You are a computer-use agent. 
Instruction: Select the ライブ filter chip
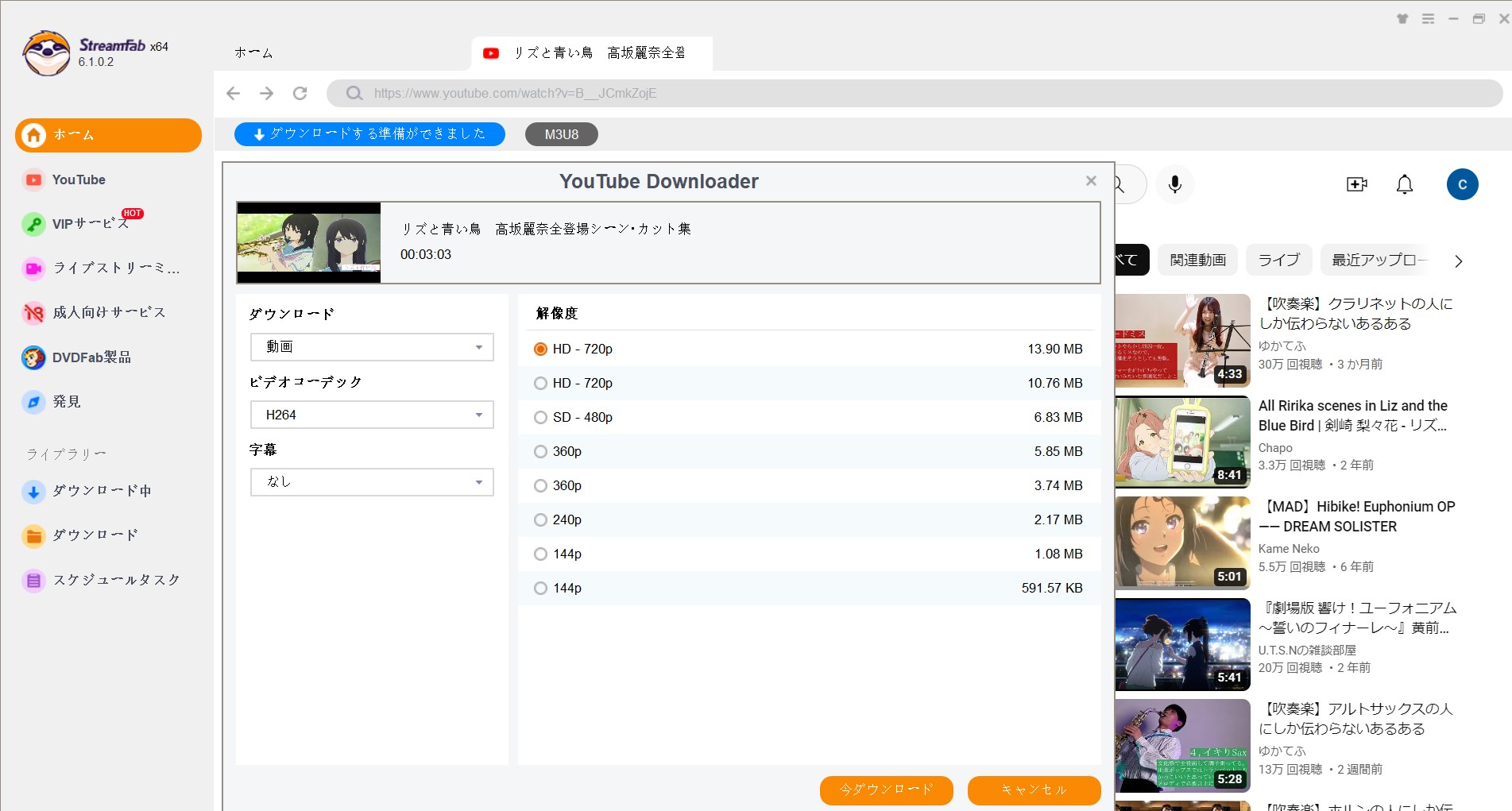coord(1279,260)
